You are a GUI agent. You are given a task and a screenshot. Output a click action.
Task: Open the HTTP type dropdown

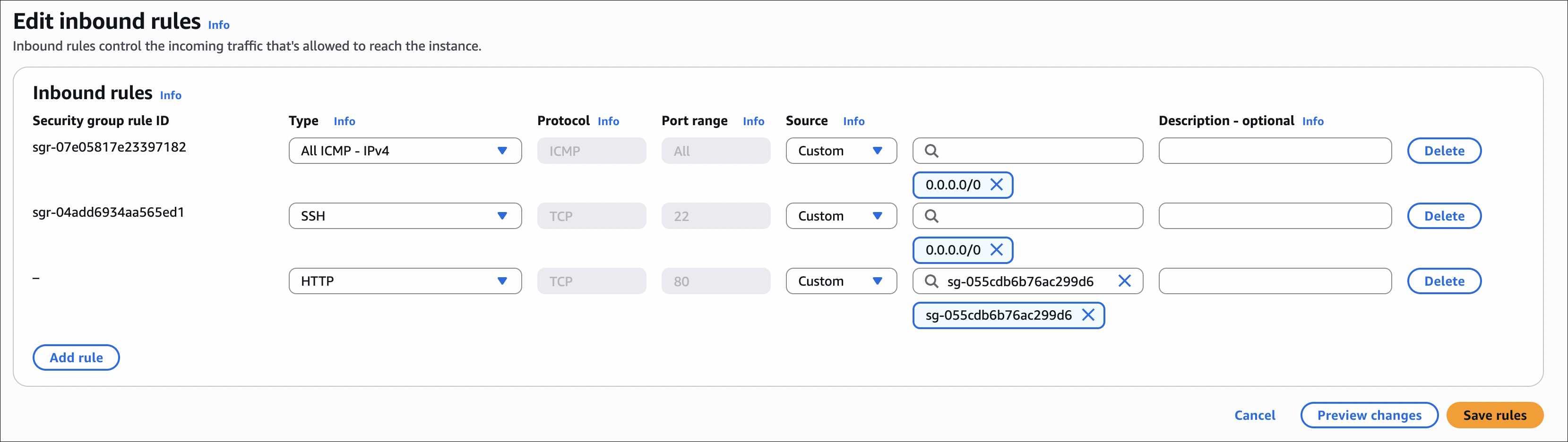(x=405, y=281)
